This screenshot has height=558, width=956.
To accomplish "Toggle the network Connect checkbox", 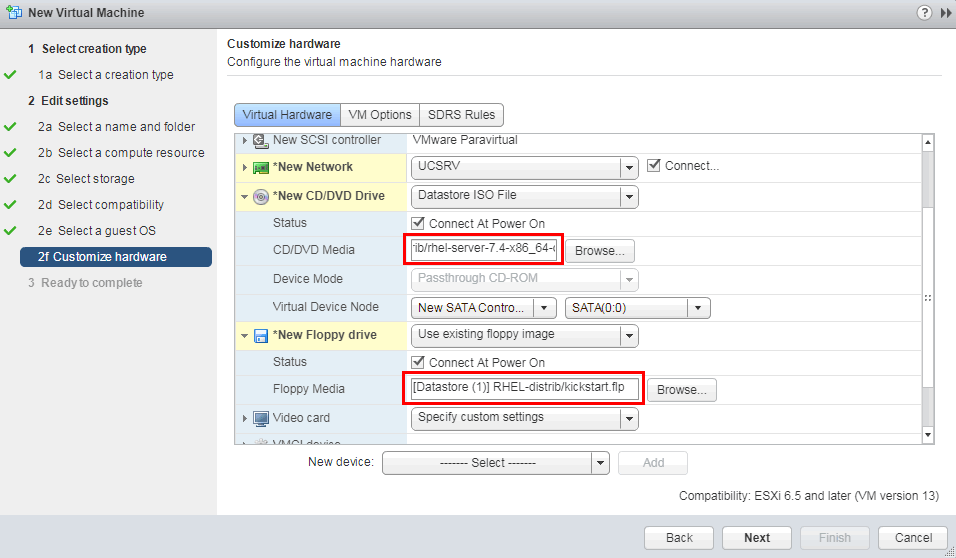I will click(x=654, y=165).
